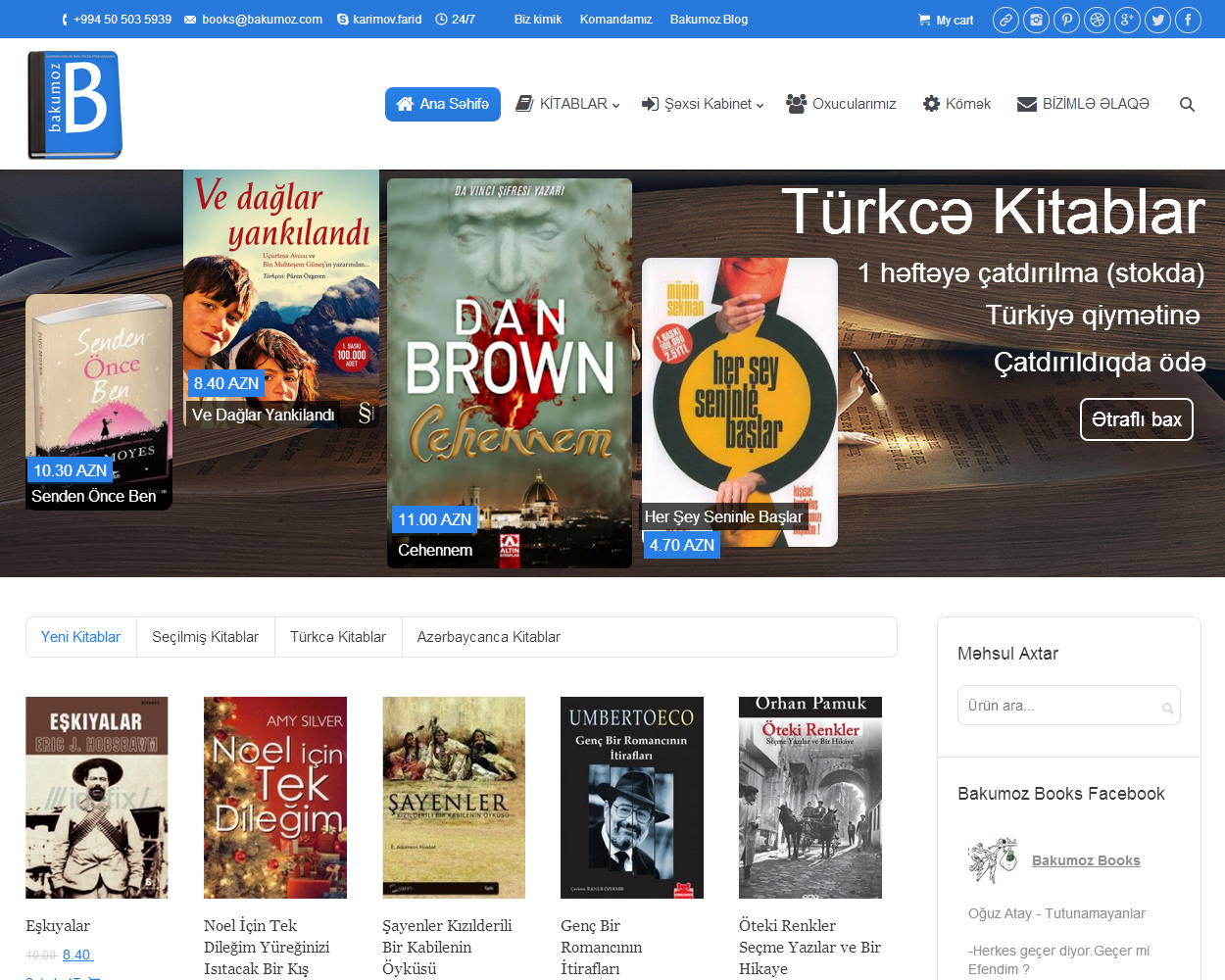
Task: Click the search icon in Ürün ara field
Action: (x=1167, y=708)
